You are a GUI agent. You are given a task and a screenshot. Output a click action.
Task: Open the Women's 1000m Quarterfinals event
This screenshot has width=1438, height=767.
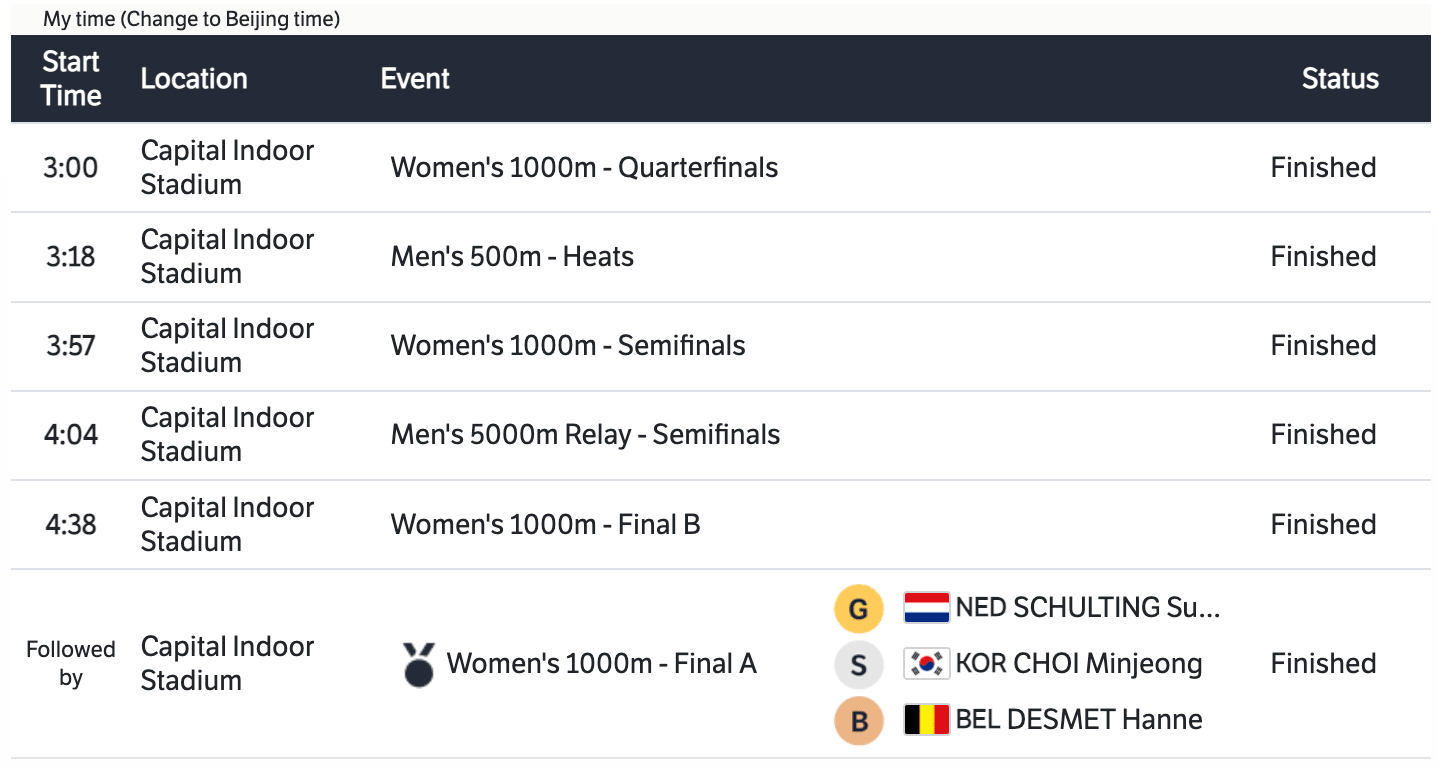(584, 167)
